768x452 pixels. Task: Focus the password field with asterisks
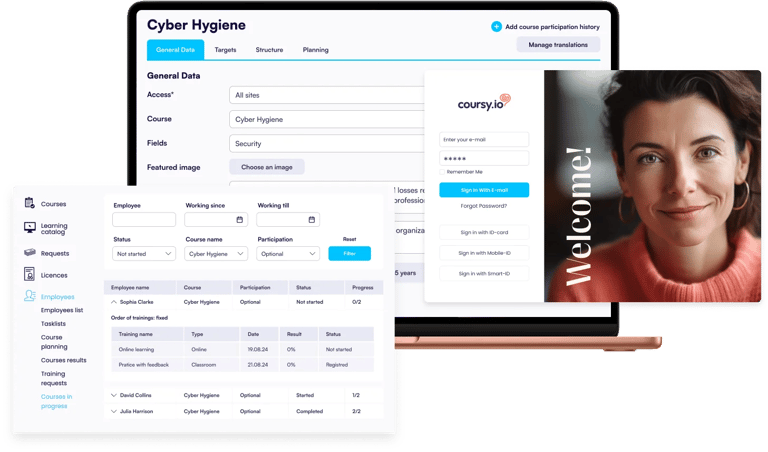click(484, 158)
